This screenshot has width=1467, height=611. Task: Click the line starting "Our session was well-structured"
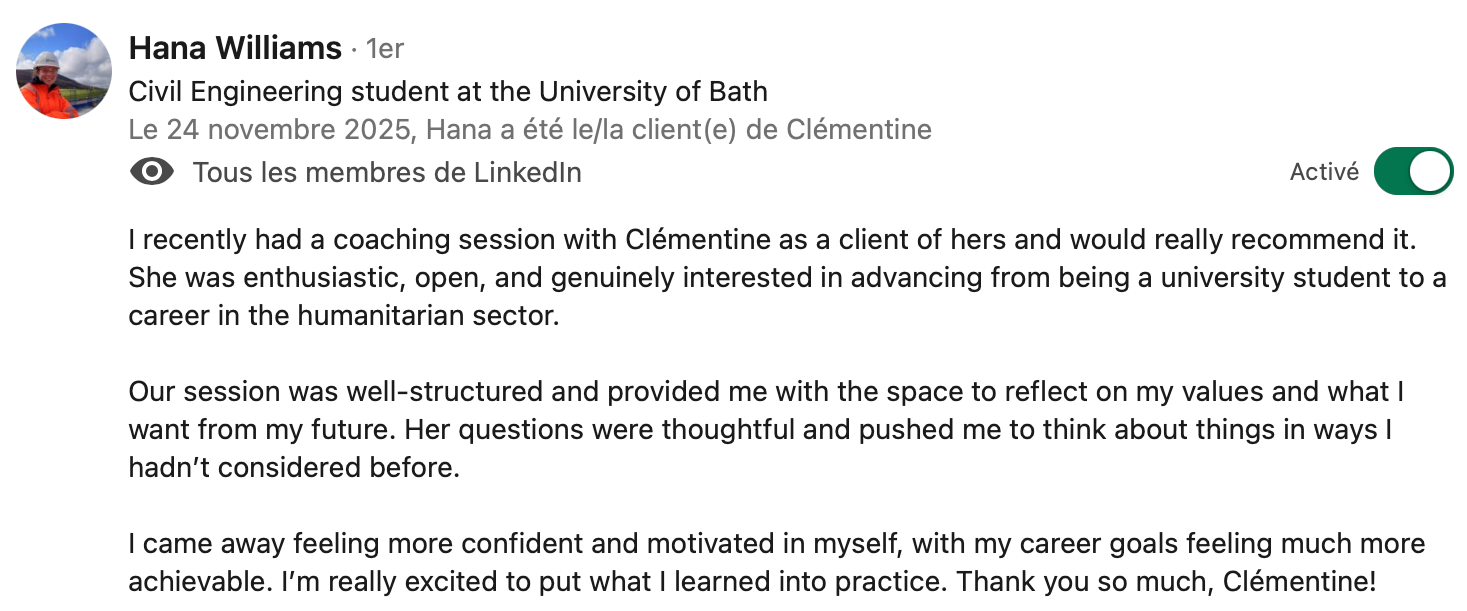click(766, 392)
